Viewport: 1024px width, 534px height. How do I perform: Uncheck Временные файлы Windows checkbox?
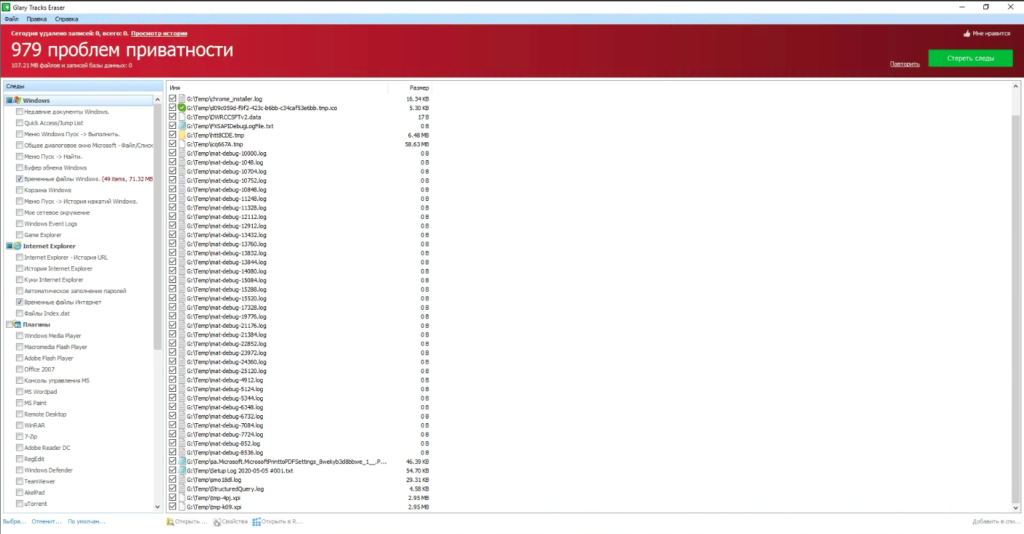[x=20, y=179]
